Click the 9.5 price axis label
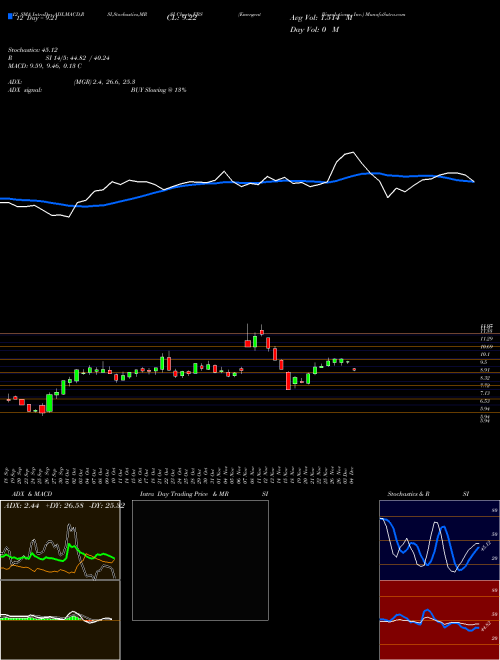Screen dimensions: 500x660 click(484, 362)
